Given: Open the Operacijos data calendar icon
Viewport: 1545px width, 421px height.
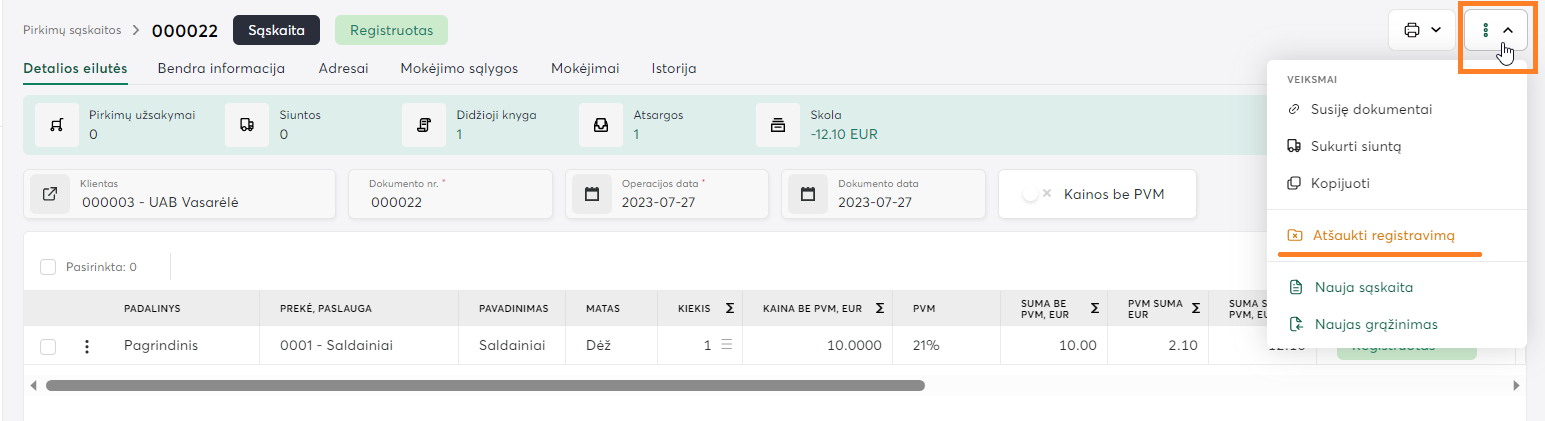Looking at the screenshot, I should (591, 194).
